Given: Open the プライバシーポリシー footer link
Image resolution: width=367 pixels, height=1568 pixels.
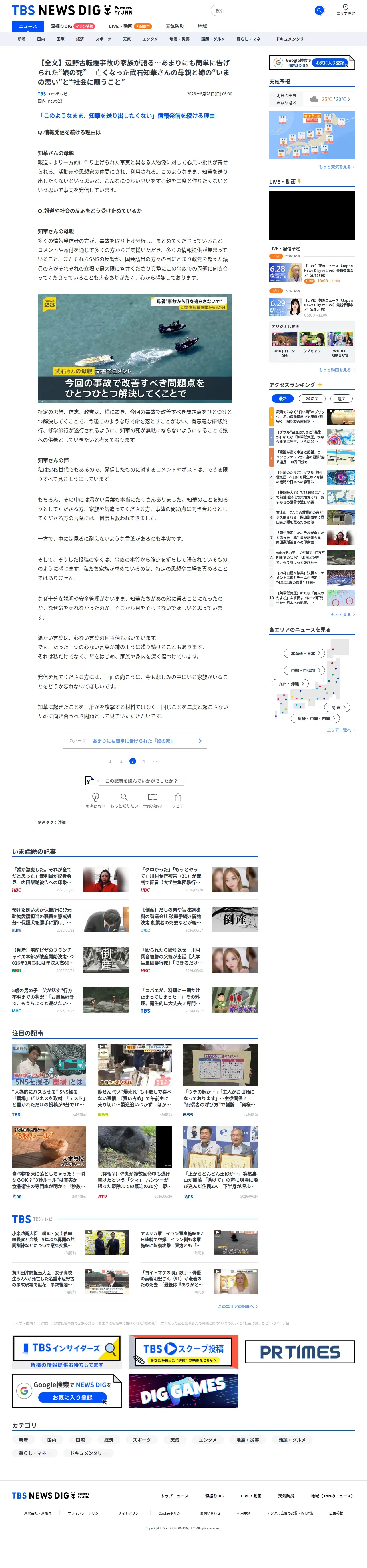Looking at the screenshot, I should [85, 1513].
